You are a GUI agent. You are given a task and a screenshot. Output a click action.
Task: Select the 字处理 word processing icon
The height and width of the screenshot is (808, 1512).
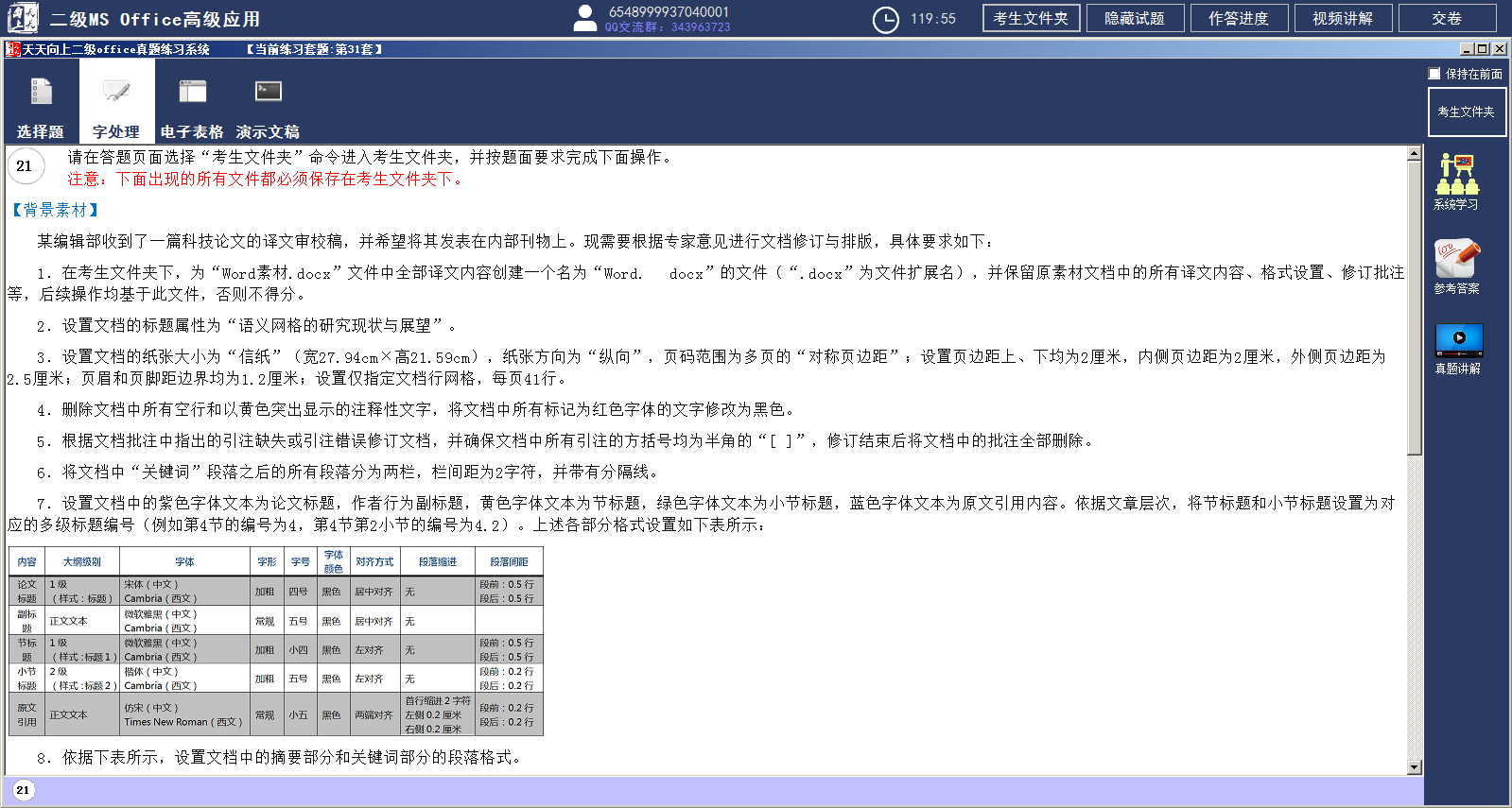tap(116, 92)
